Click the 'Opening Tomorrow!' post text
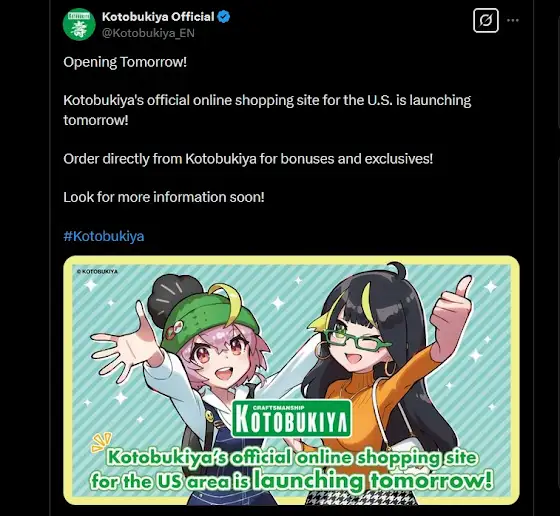The image size is (560, 516). pos(125,62)
